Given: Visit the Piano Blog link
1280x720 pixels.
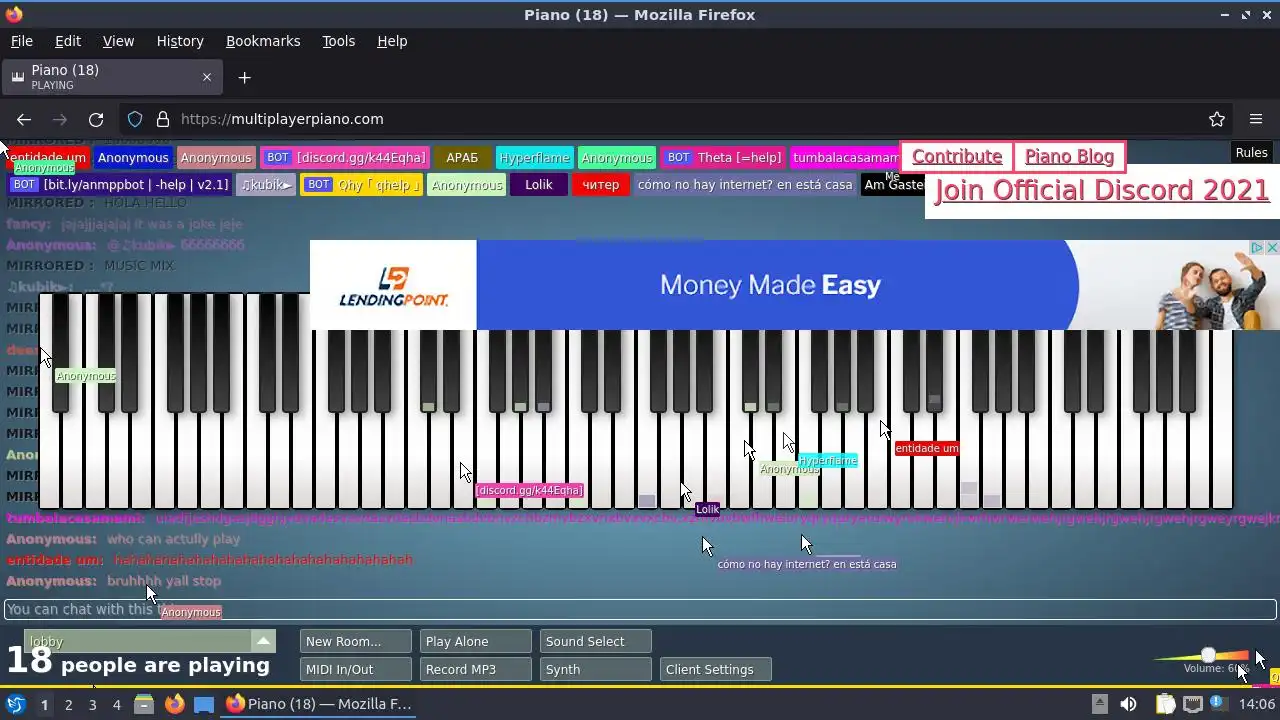Looking at the screenshot, I should [1069, 156].
